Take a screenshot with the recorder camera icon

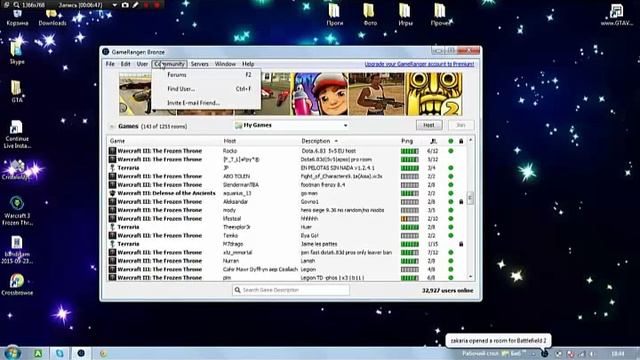coord(125,5)
